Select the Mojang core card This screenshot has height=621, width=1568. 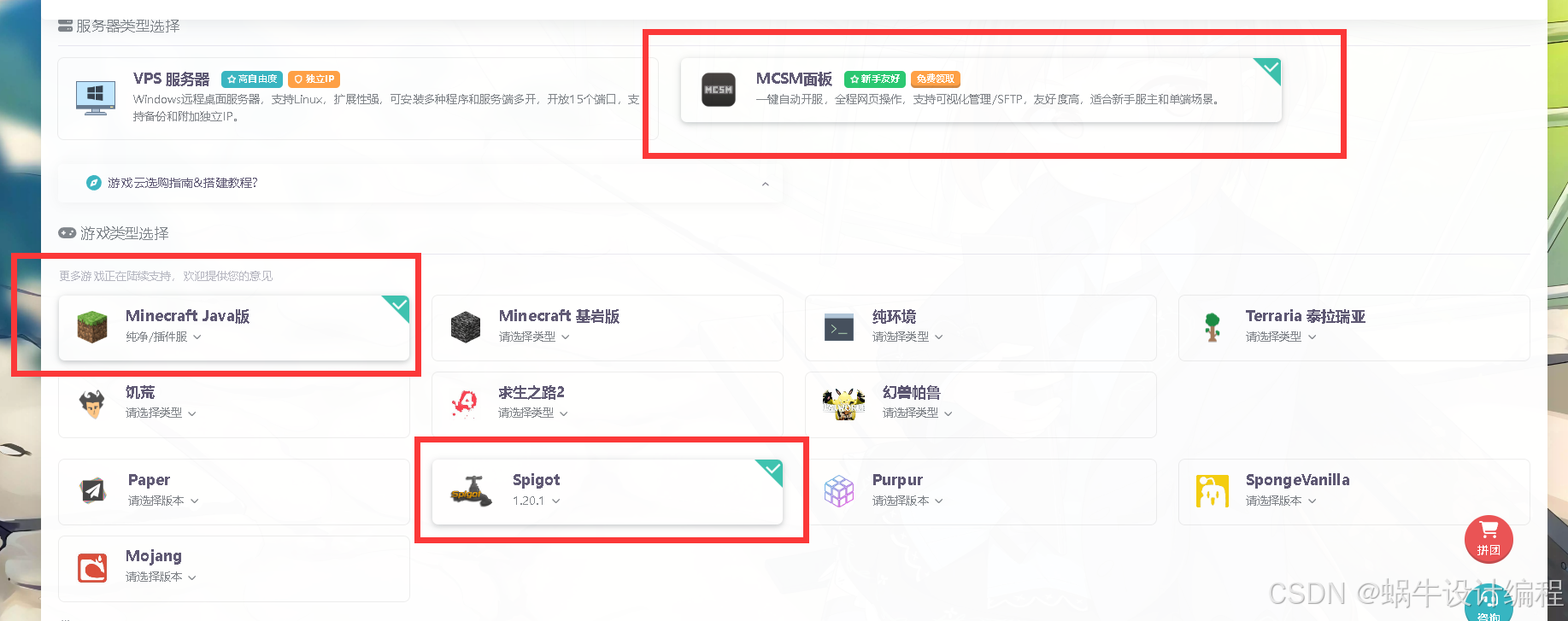click(x=234, y=568)
